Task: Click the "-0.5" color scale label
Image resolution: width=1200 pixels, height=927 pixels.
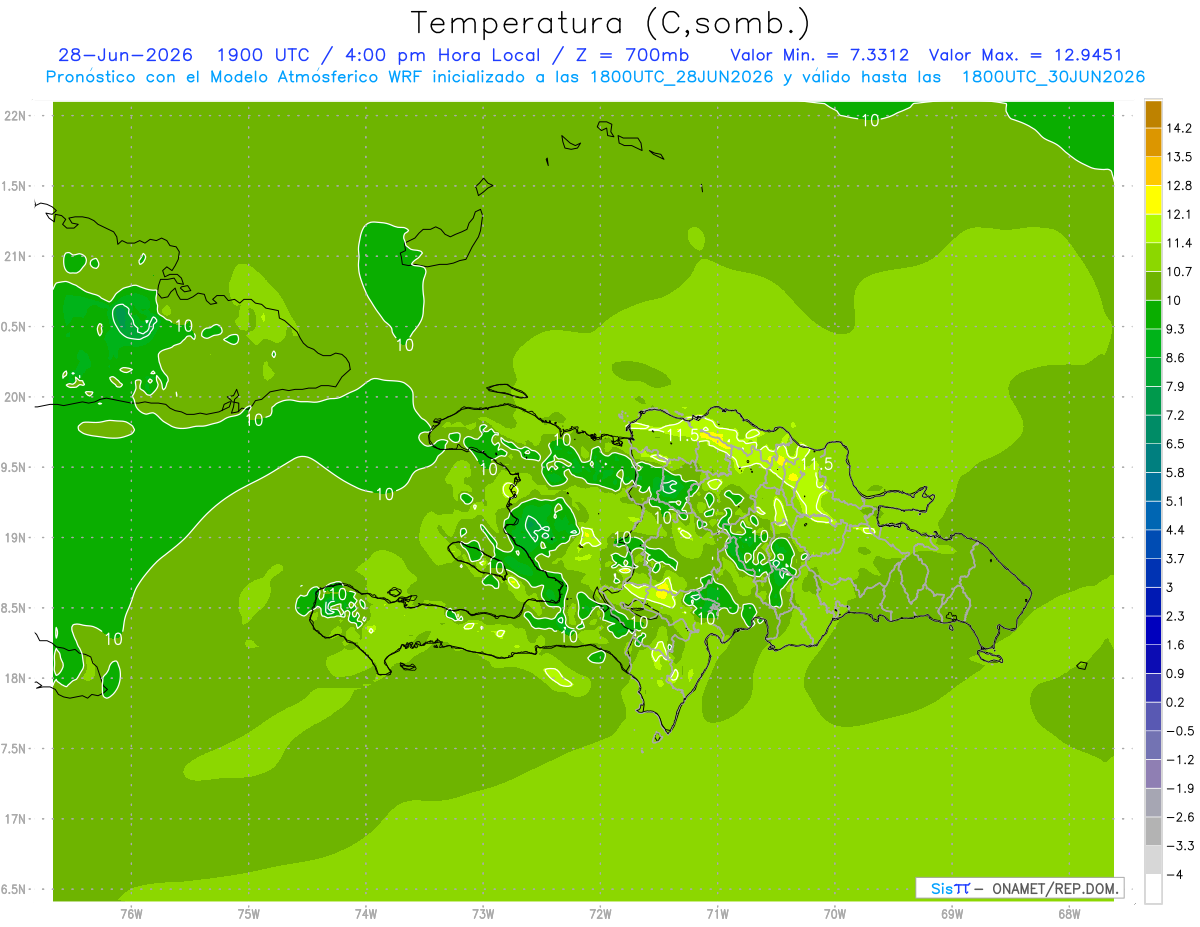Action: [1179, 731]
